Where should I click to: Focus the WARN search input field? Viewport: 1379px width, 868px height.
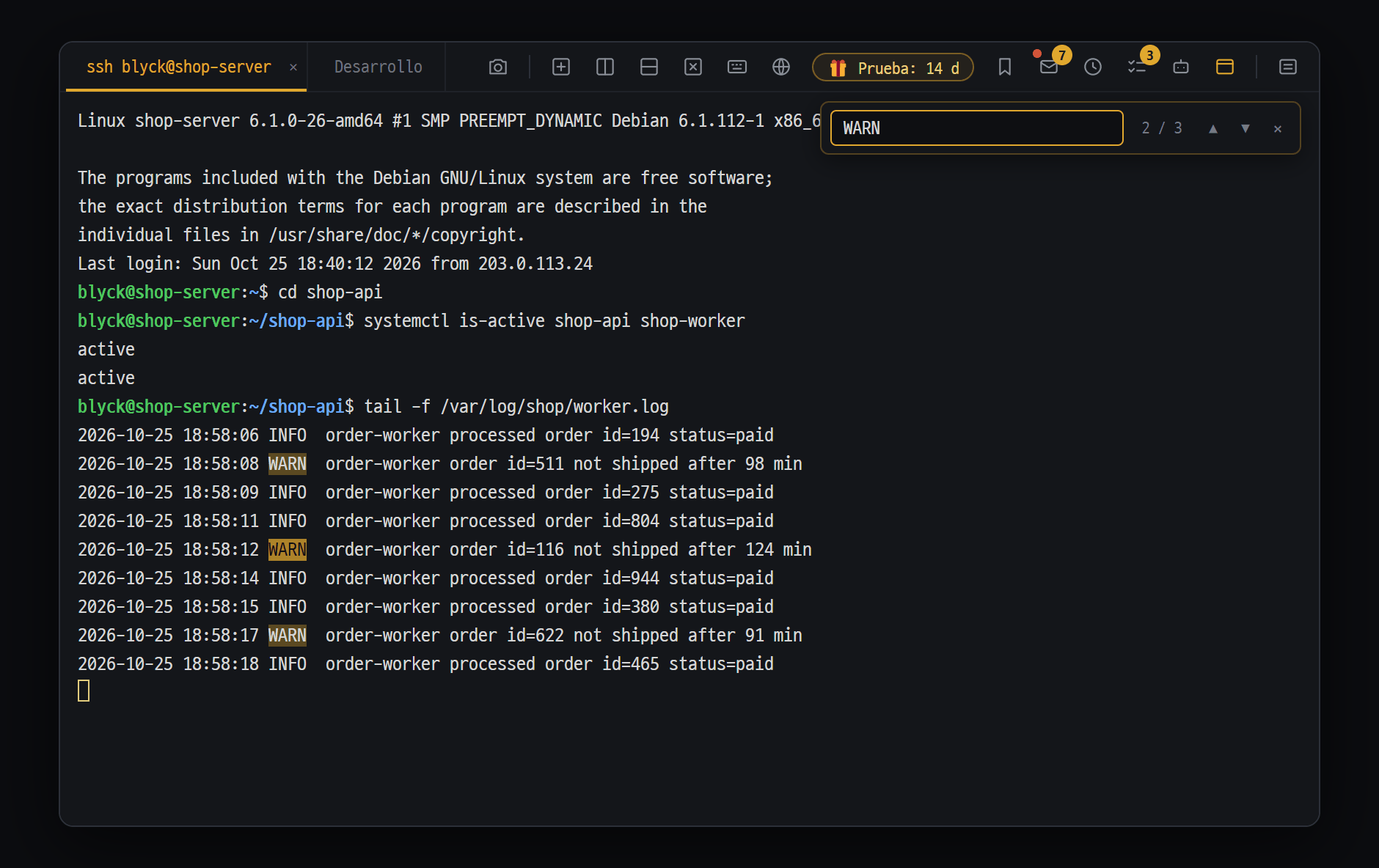[977, 128]
